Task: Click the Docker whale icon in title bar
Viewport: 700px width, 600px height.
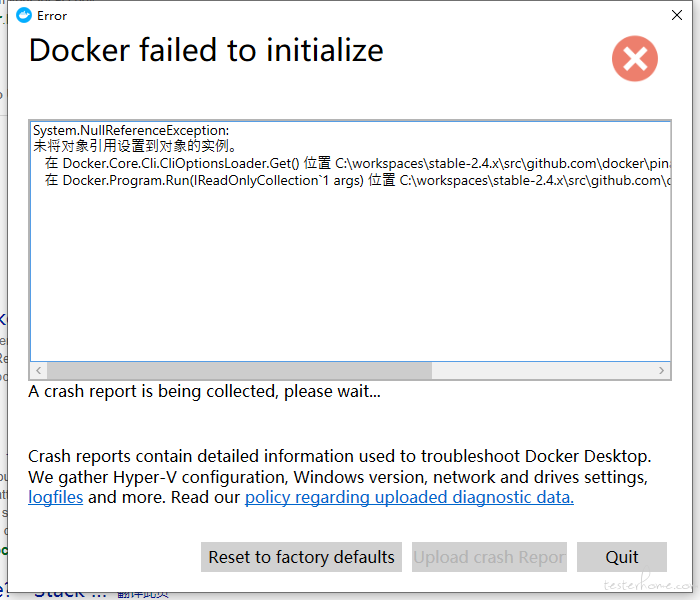Action: pos(24,15)
